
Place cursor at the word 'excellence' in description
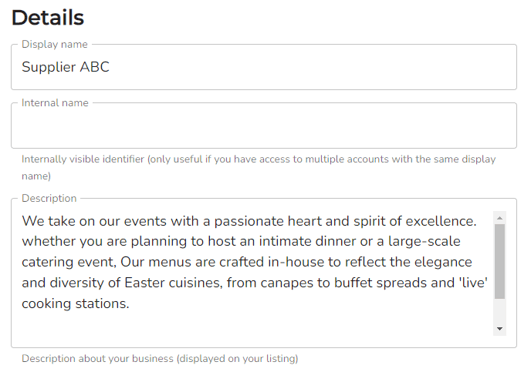(441, 221)
